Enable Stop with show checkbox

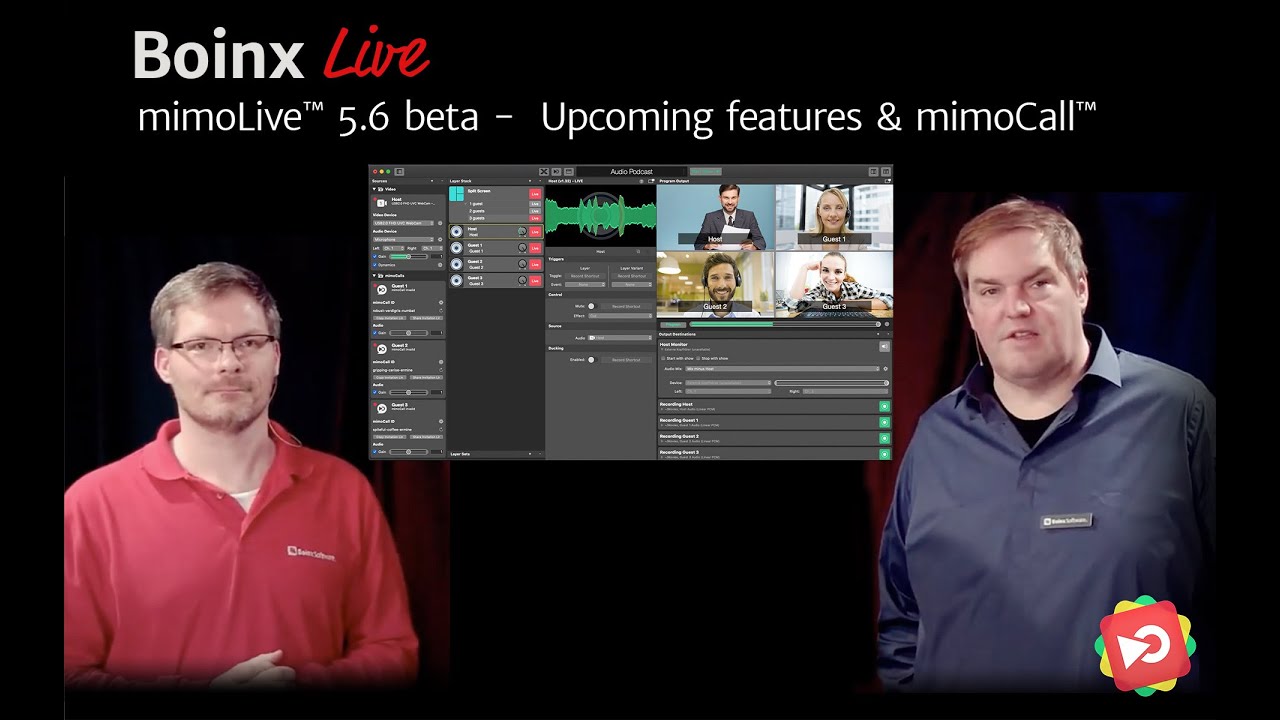pyautogui.click(x=698, y=358)
